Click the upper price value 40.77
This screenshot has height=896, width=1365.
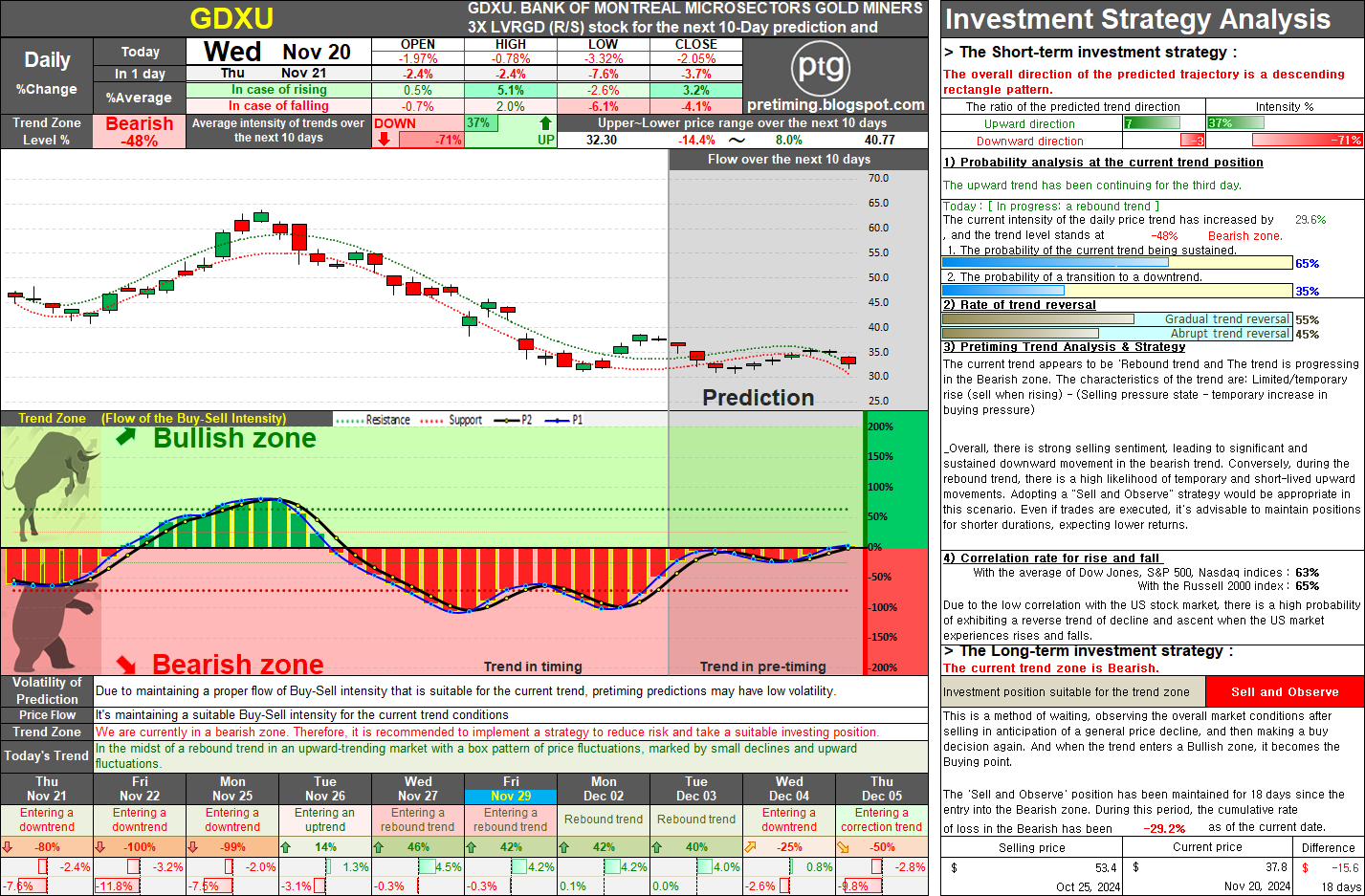click(x=880, y=140)
